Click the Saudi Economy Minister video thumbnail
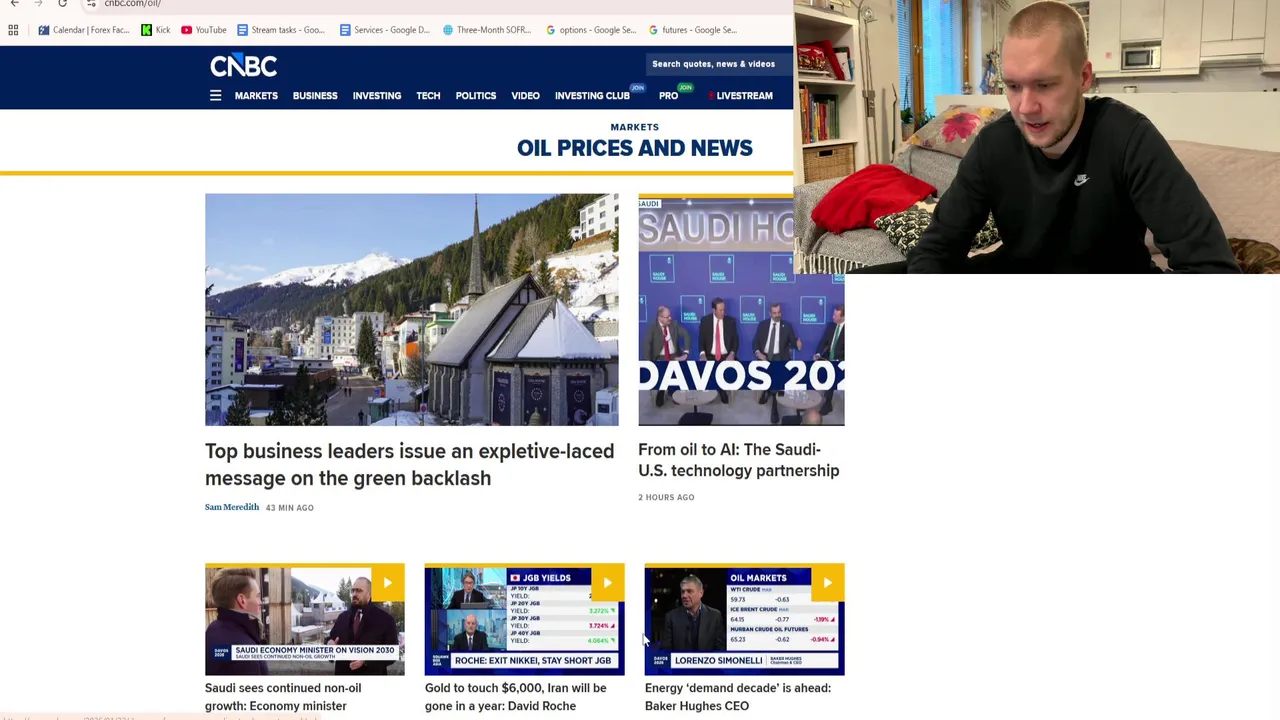 coord(305,620)
